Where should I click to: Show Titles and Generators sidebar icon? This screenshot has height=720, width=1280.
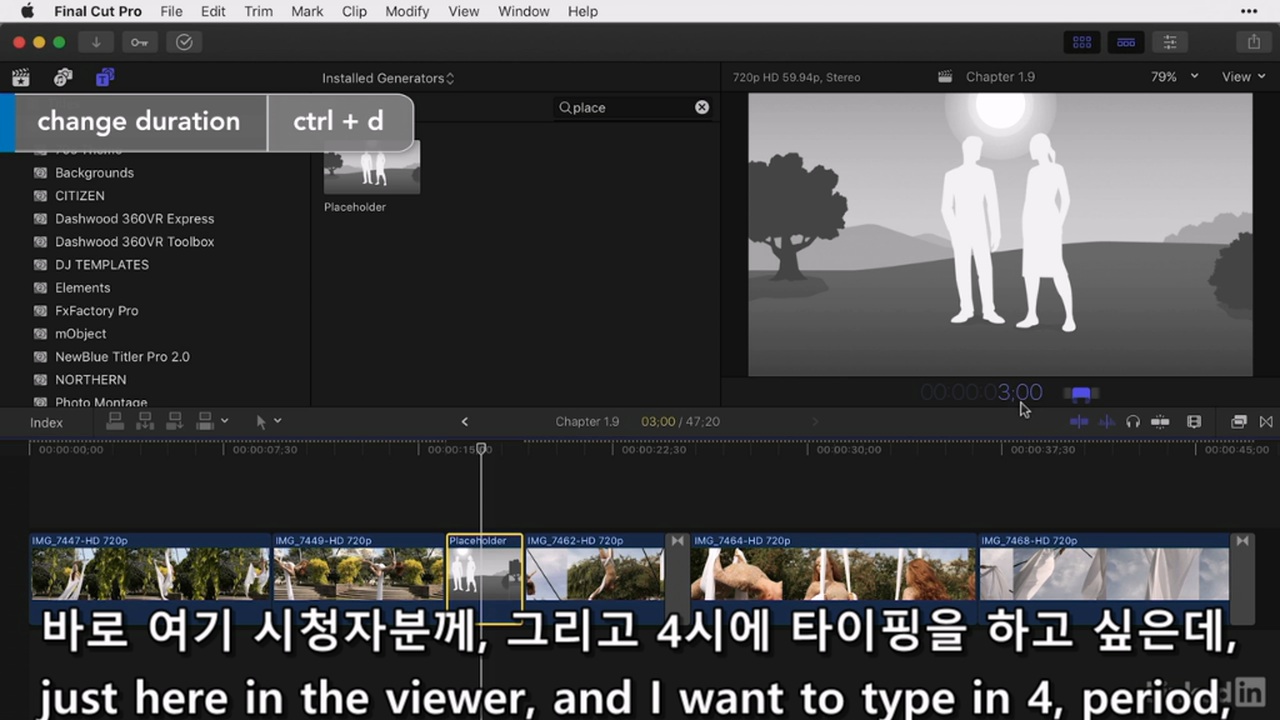click(105, 78)
